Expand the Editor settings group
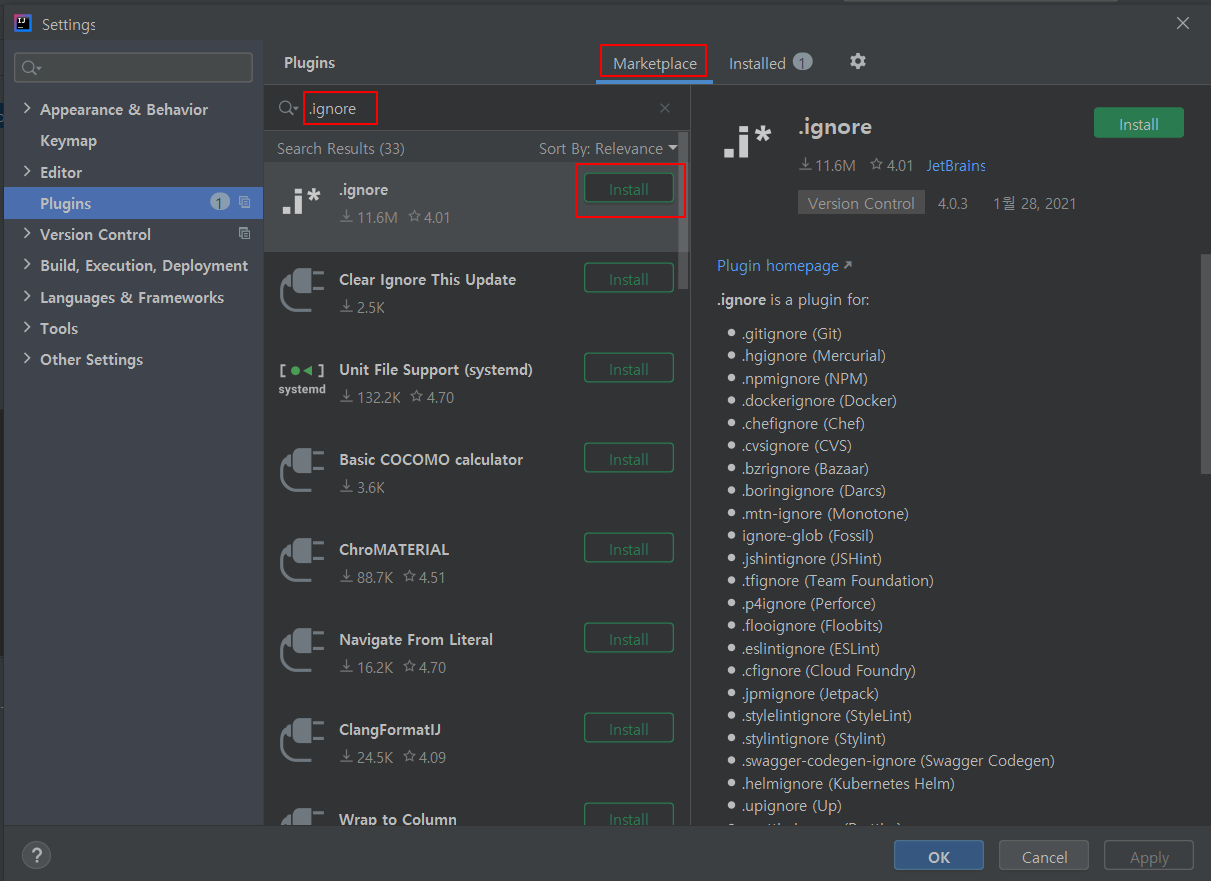The height and width of the screenshot is (881, 1211). click(x=27, y=172)
